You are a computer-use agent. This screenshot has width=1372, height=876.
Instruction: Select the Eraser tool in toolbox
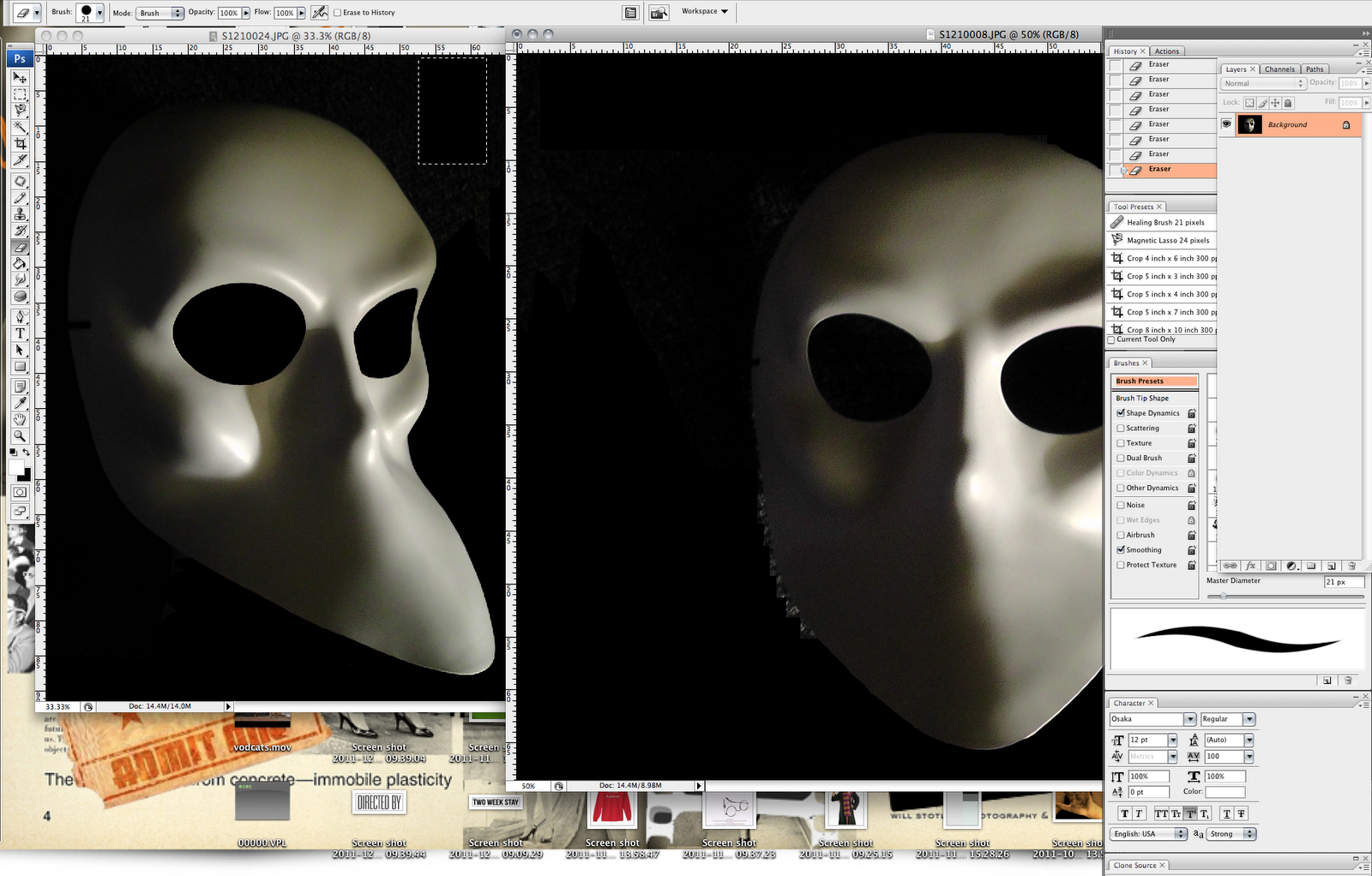pos(20,248)
